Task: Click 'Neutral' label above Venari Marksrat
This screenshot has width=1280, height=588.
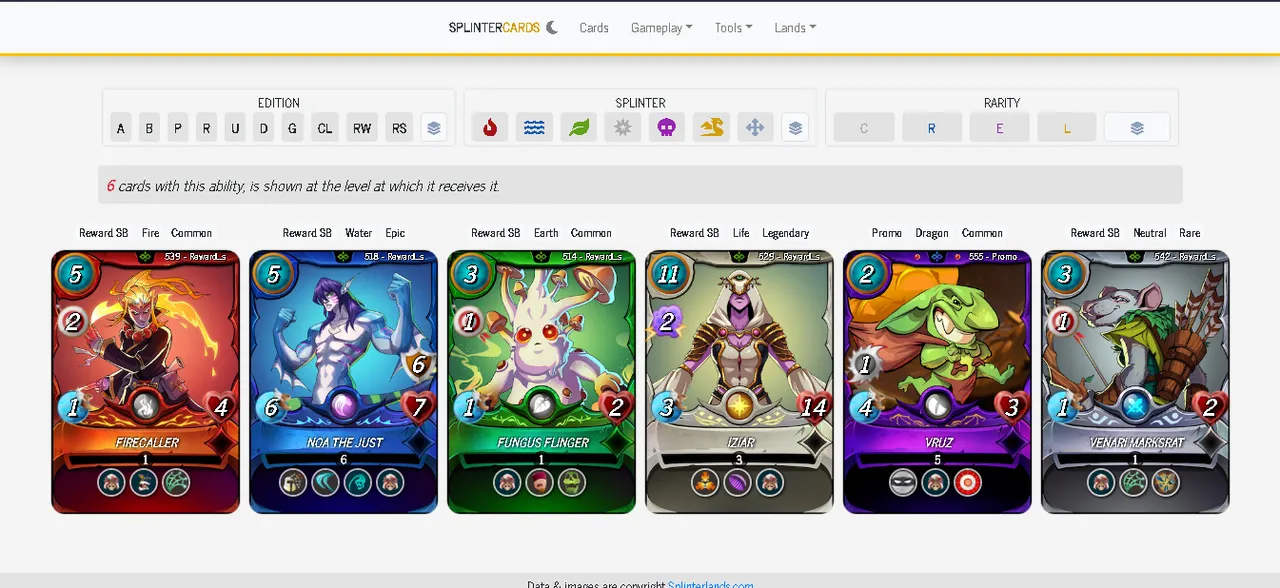Action: pyautogui.click(x=1150, y=233)
